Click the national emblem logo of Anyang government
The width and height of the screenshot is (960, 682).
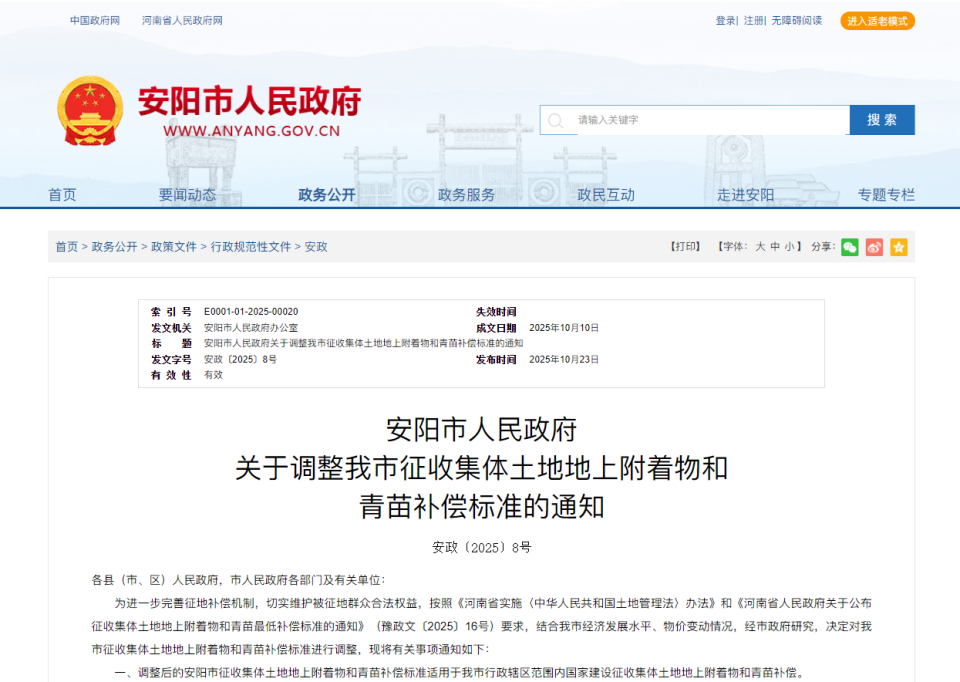tap(91, 110)
